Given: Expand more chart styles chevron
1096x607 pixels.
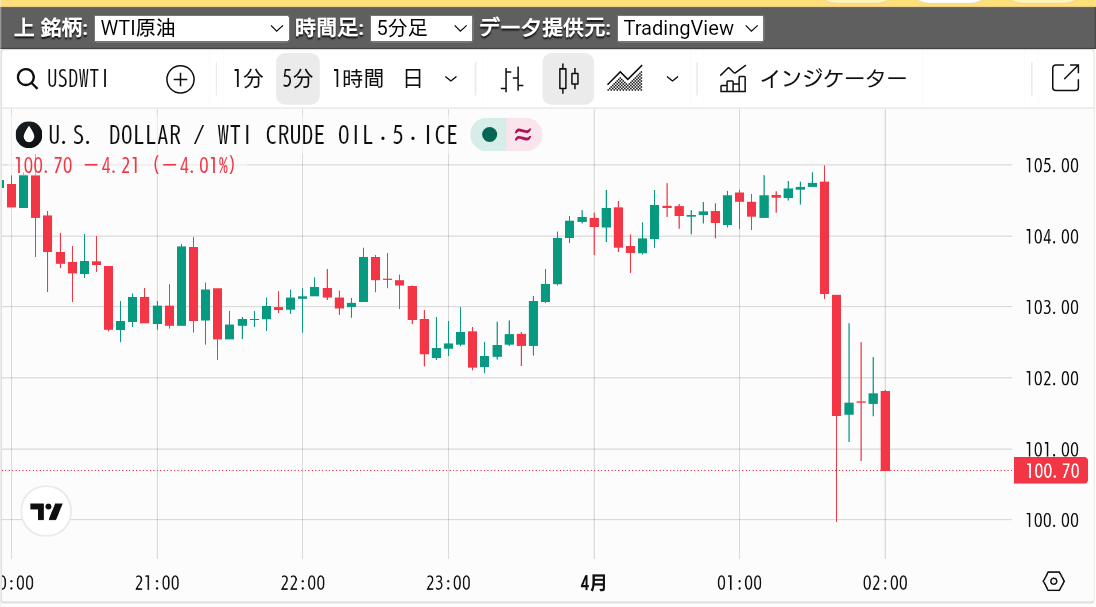Looking at the screenshot, I should click(673, 79).
